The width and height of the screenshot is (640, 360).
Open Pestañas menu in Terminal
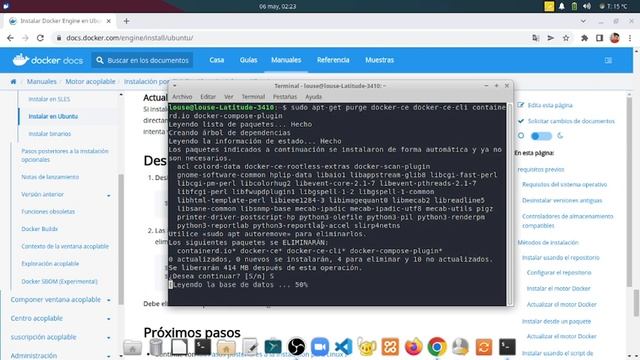click(x=284, y=97)
